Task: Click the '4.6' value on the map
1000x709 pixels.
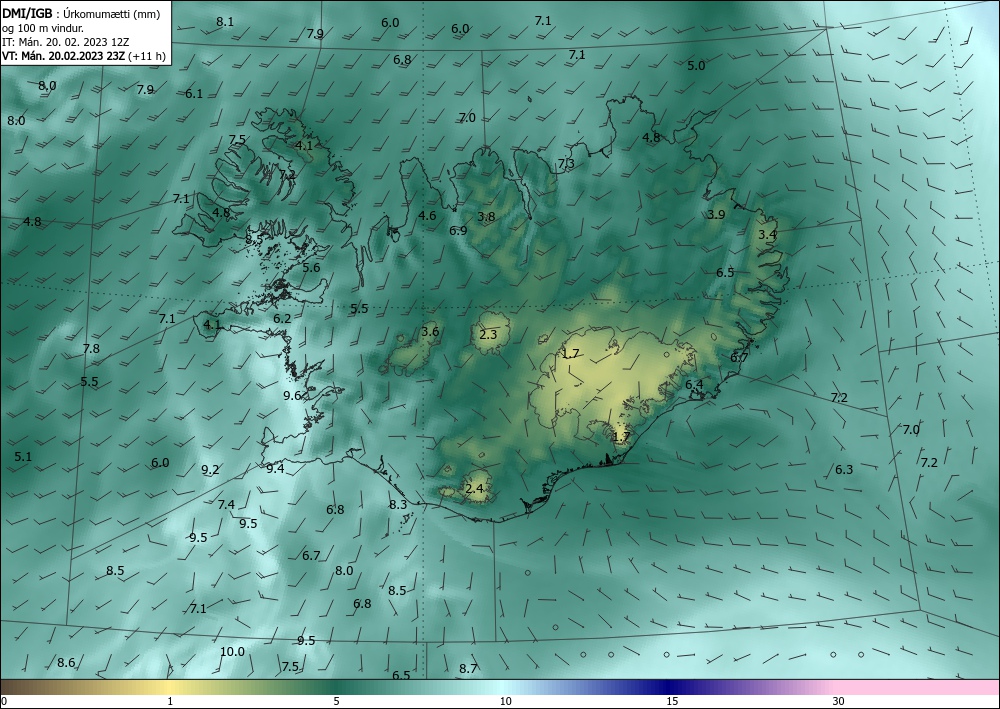Action: point(427,216)
